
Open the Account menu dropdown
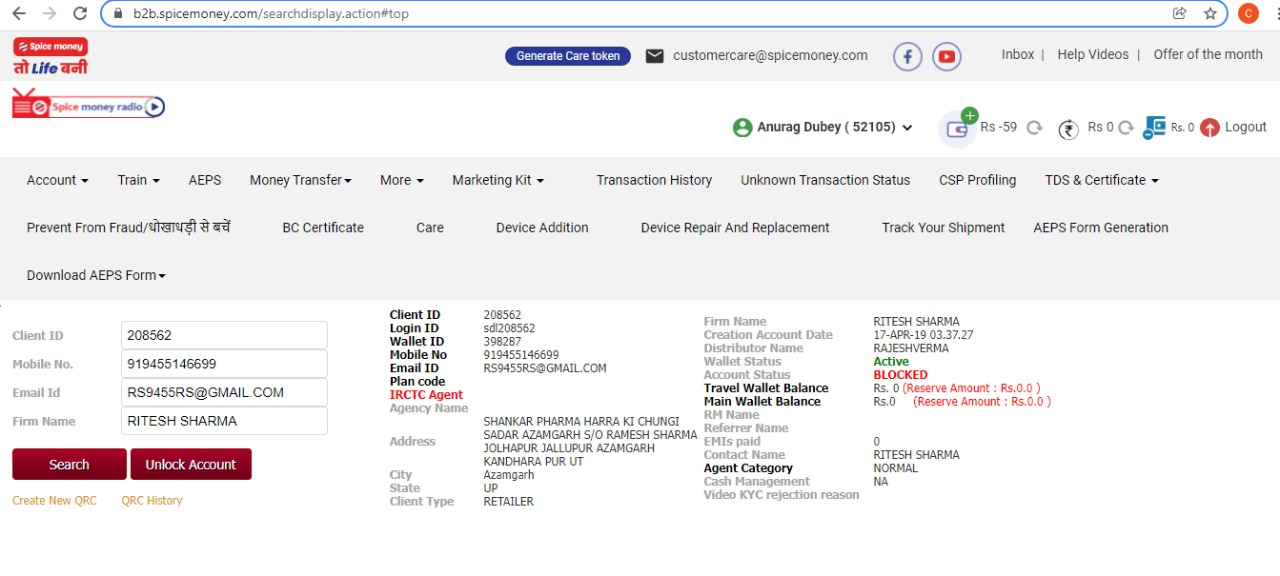coord(57,180)
